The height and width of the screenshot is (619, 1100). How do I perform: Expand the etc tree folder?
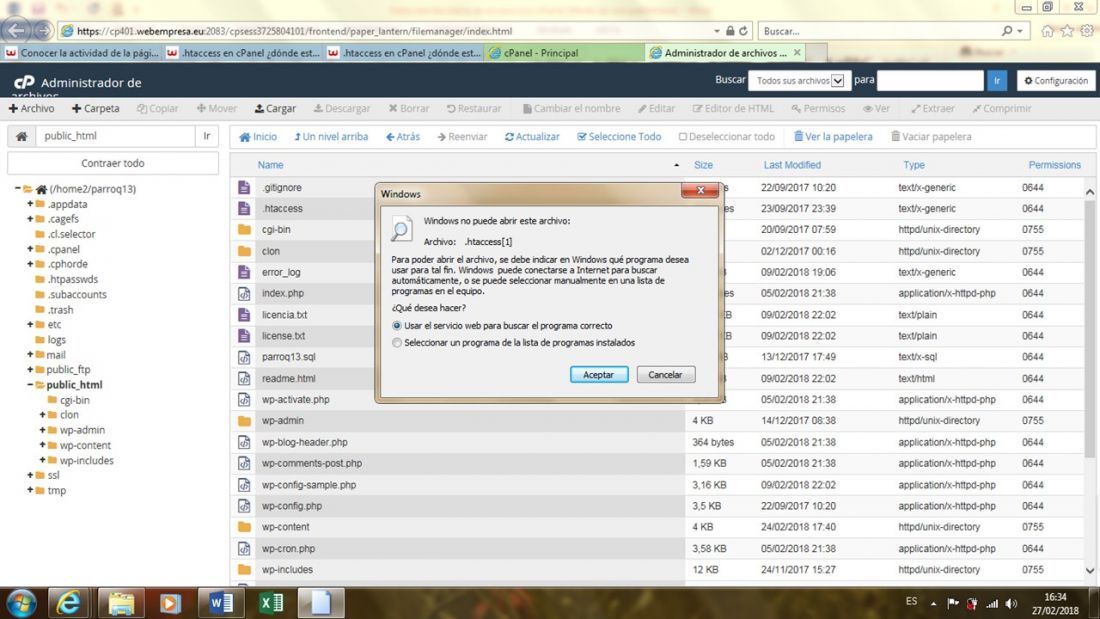(x=30, y=324)
